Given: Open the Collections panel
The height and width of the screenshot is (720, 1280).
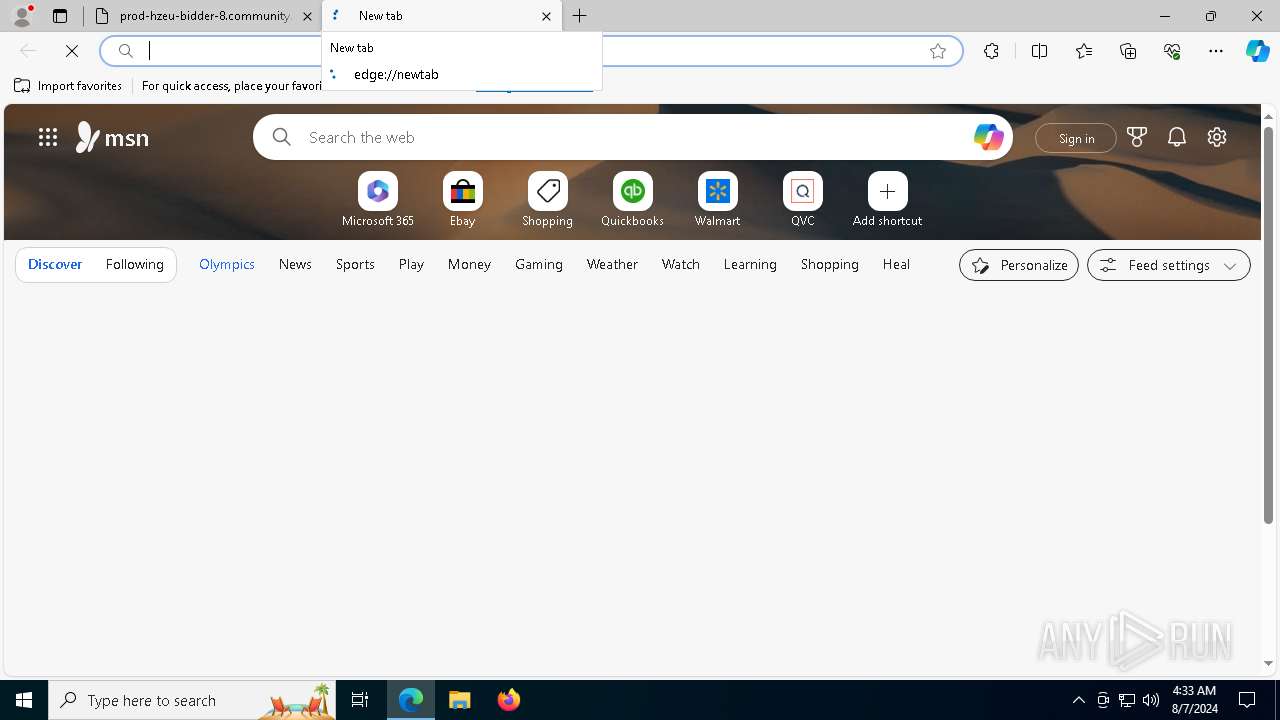Looking at the screenshot, I should (x=1128, y=51).
